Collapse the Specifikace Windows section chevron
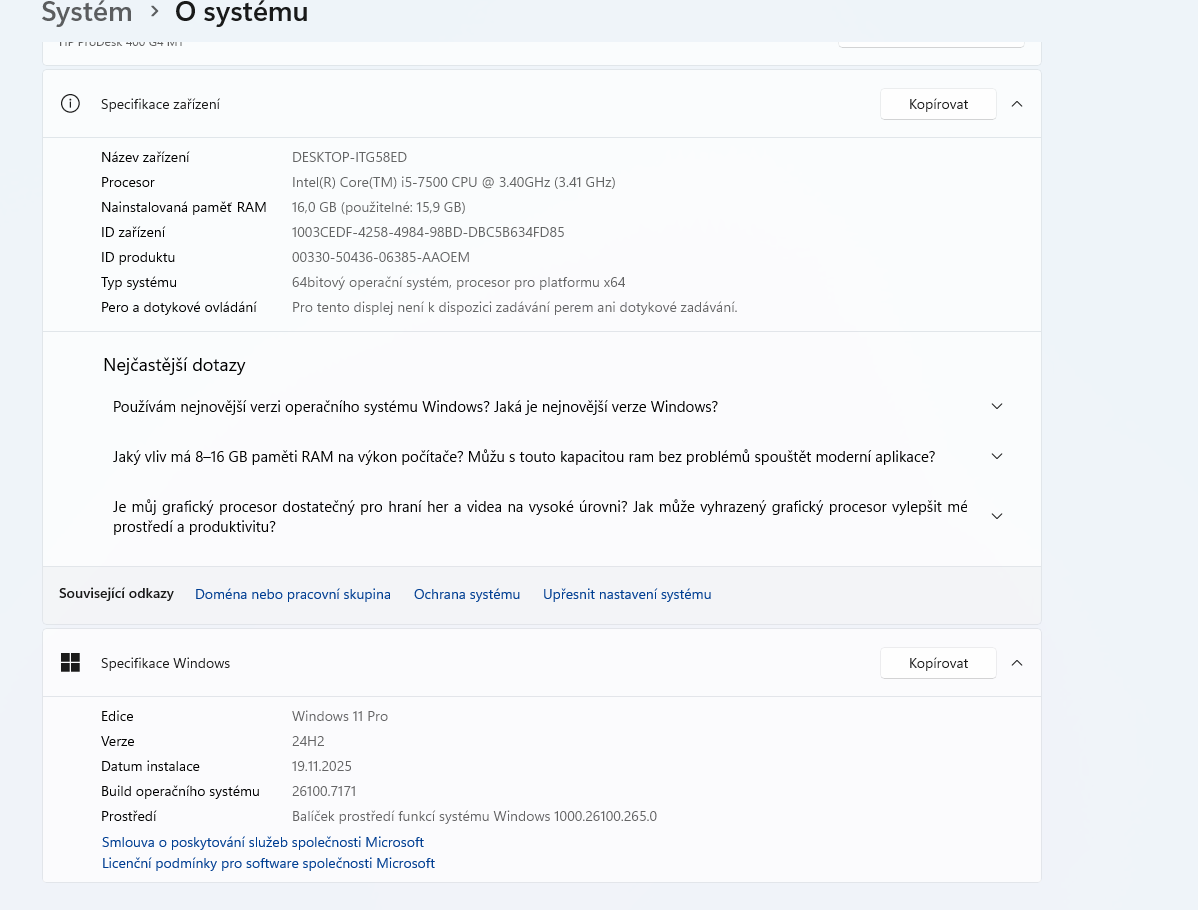This screenshot has width=1198, height=910. click(1017, 663)
